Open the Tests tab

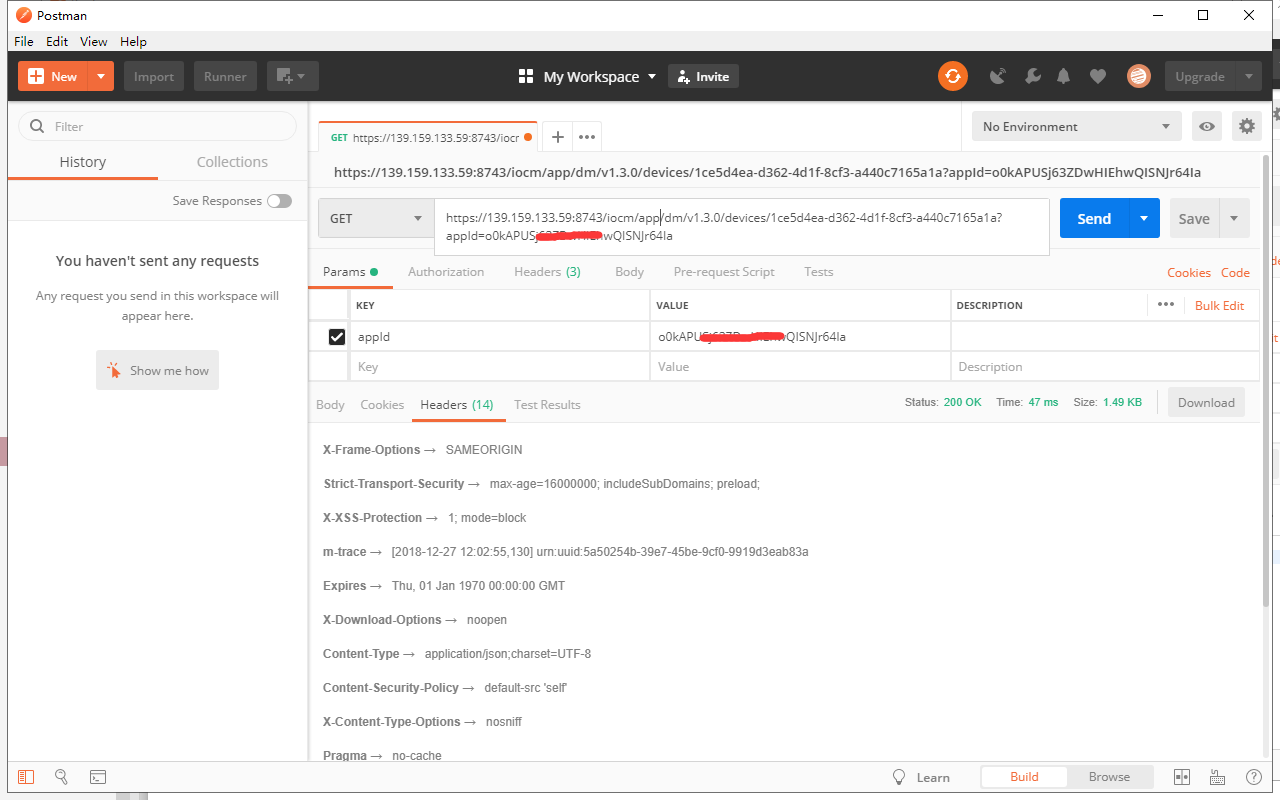[818, 272]
